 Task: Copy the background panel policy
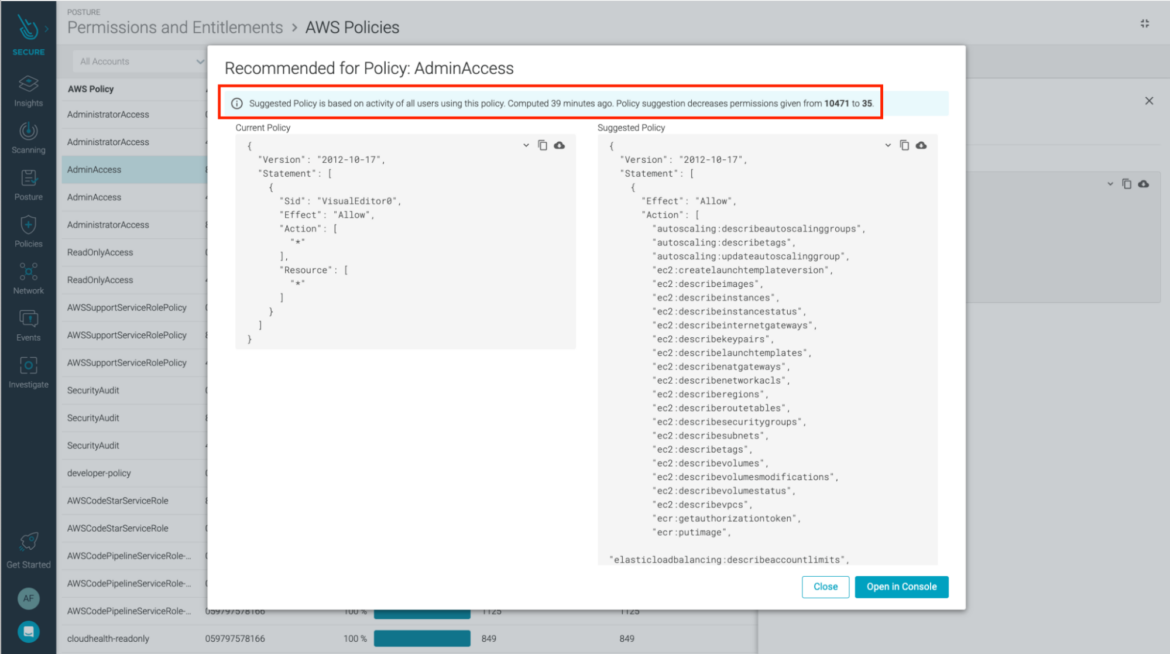1127,184
